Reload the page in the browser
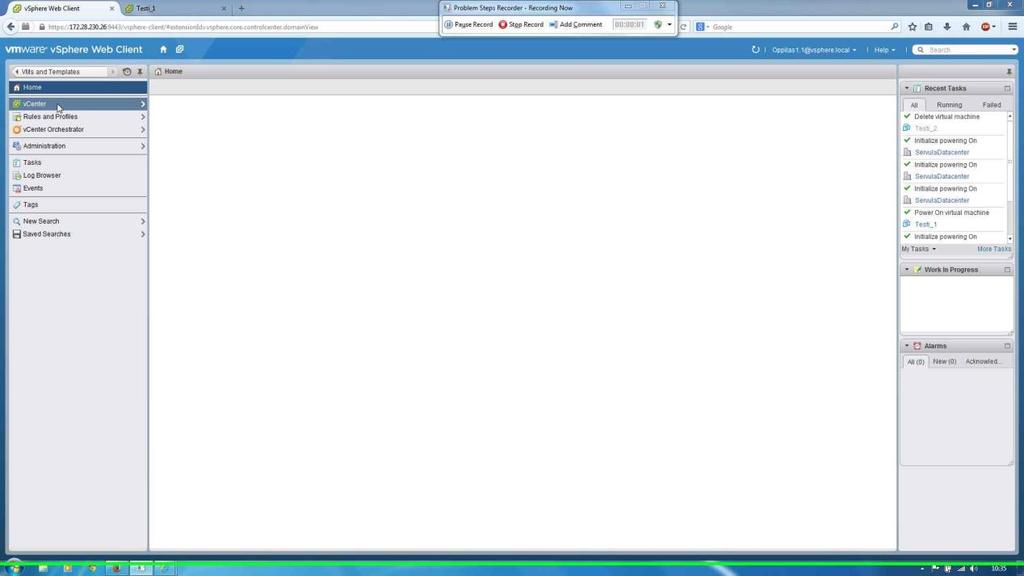The image size is (1024, 576). tap(684, 27)
